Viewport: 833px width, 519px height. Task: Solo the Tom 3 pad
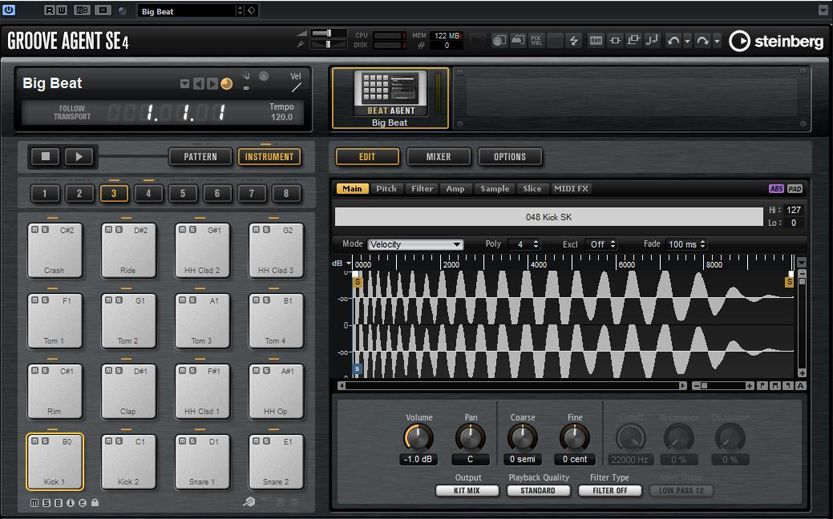click(x=193, y=300)
